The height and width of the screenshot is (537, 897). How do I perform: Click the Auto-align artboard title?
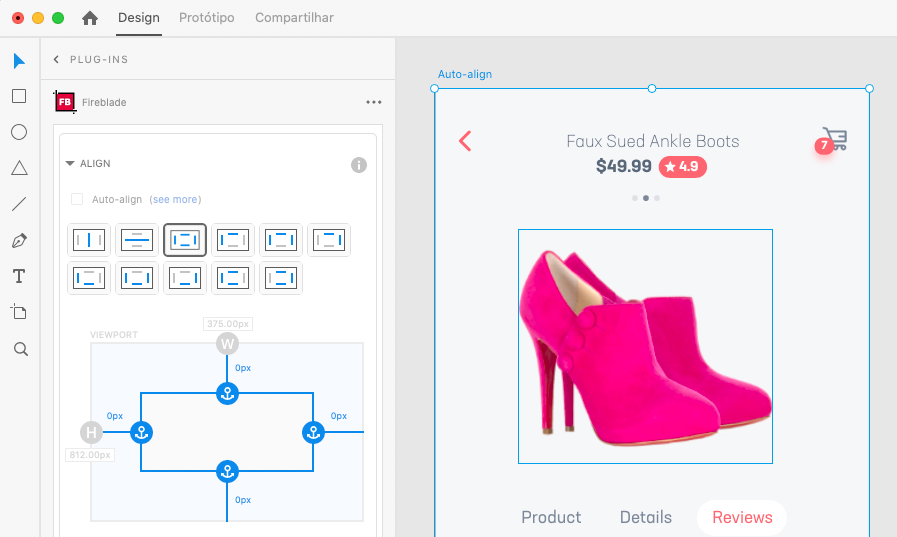465,74
